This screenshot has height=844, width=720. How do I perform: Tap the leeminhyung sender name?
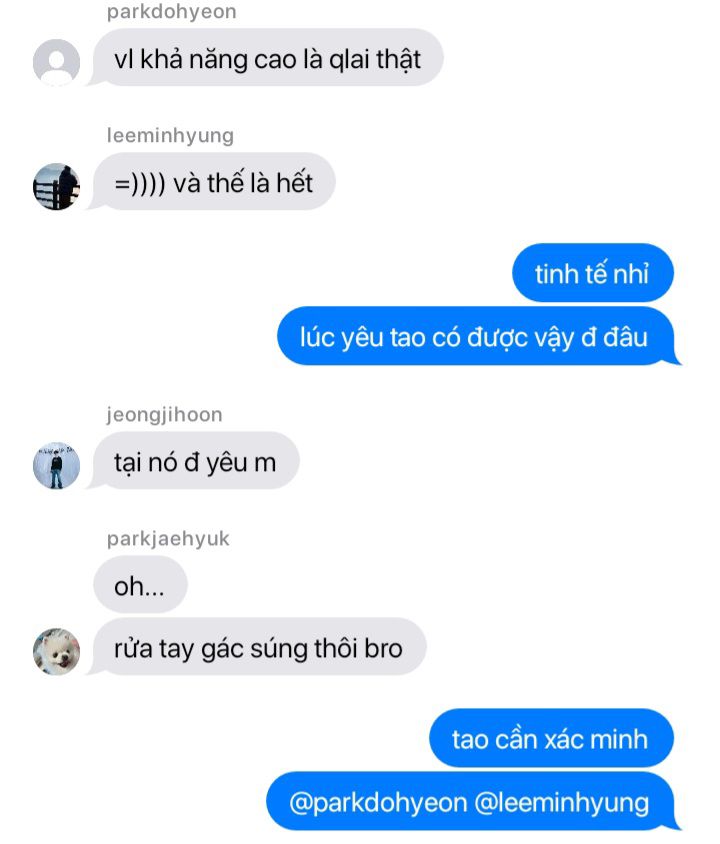(170, 135)
